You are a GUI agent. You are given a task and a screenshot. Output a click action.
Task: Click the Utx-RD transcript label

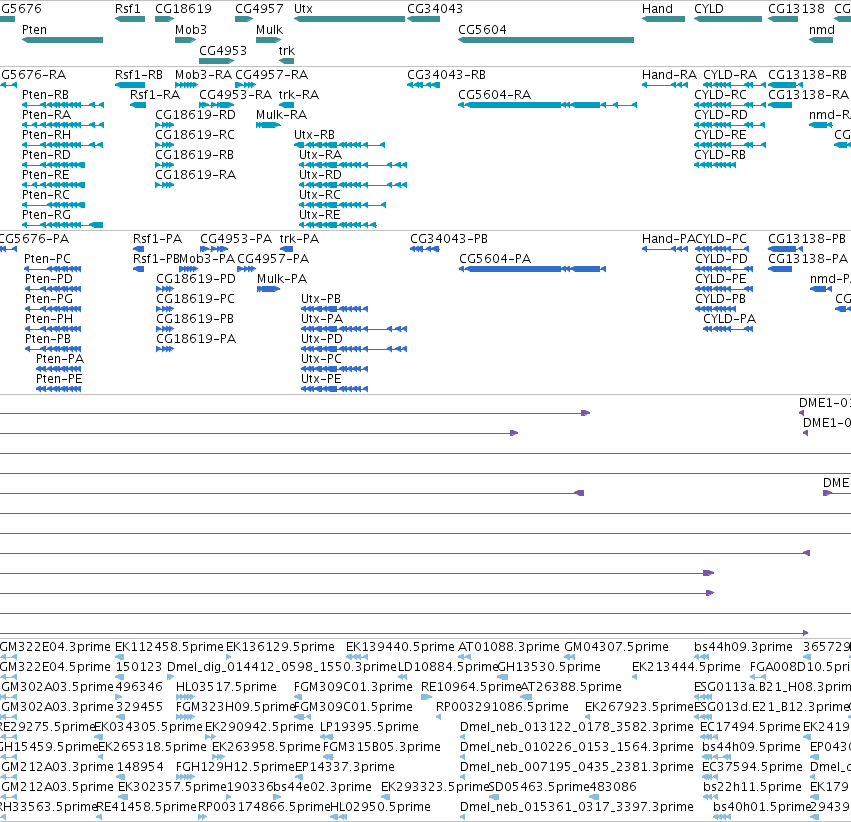click(320, 175)
